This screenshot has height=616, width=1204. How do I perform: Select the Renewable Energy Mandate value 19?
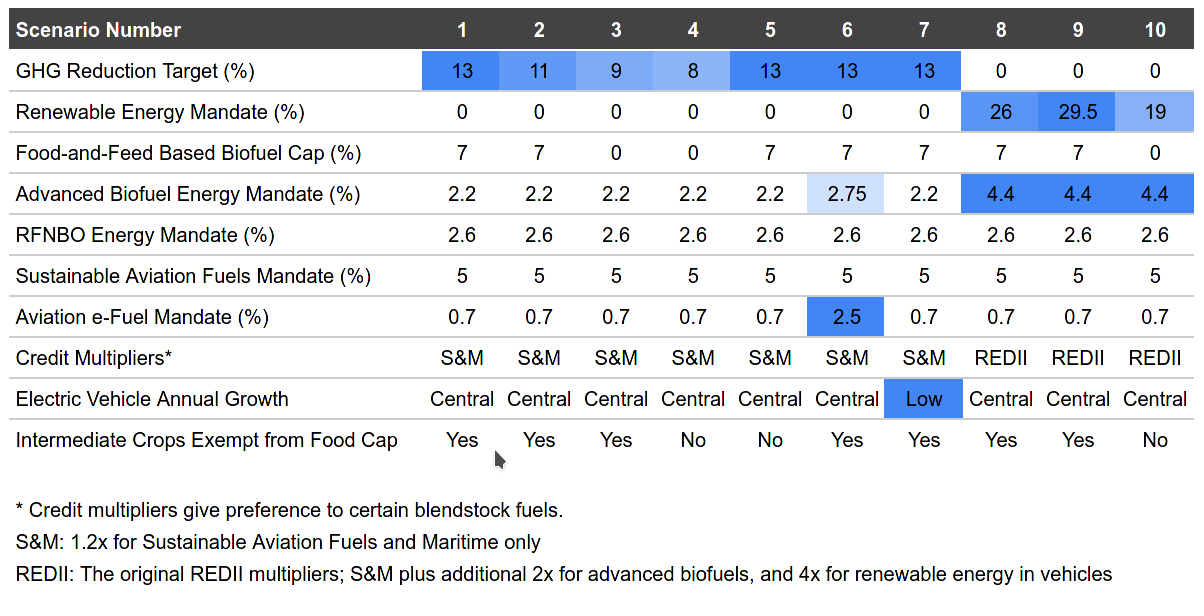click(1155, 112)
